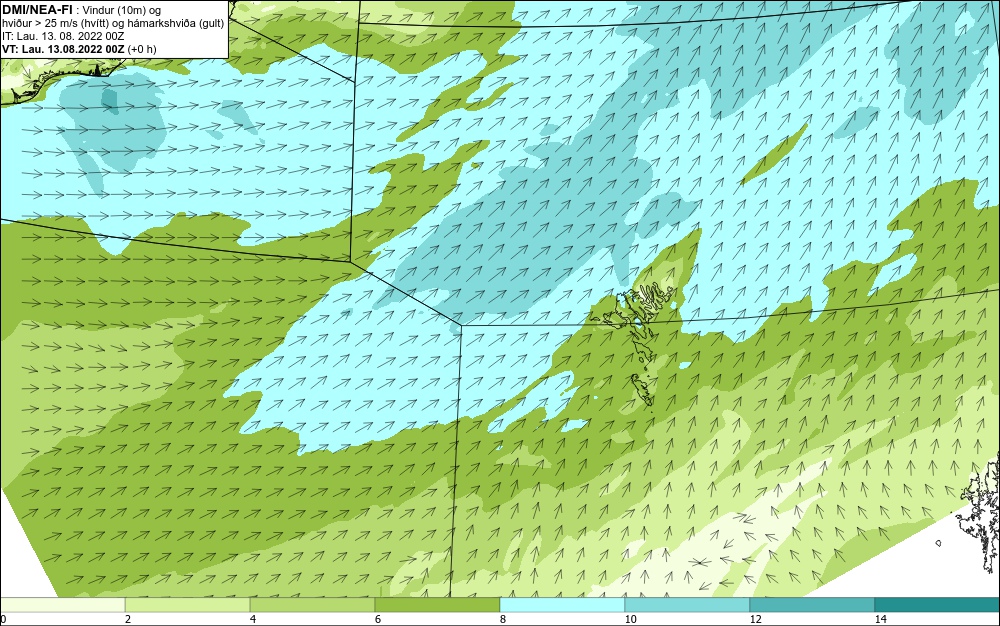1000x626 pixels.
Task: Click the legend value label '8'
Action: (x=503, y=619)
